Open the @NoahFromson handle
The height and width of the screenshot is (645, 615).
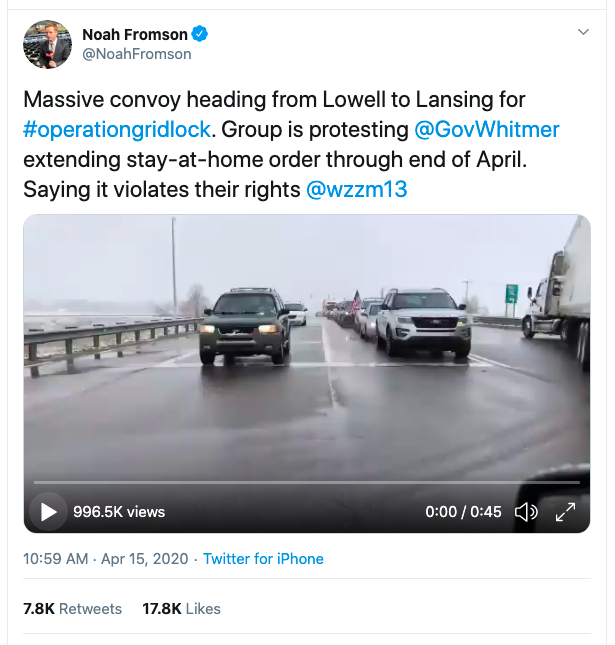136,54
